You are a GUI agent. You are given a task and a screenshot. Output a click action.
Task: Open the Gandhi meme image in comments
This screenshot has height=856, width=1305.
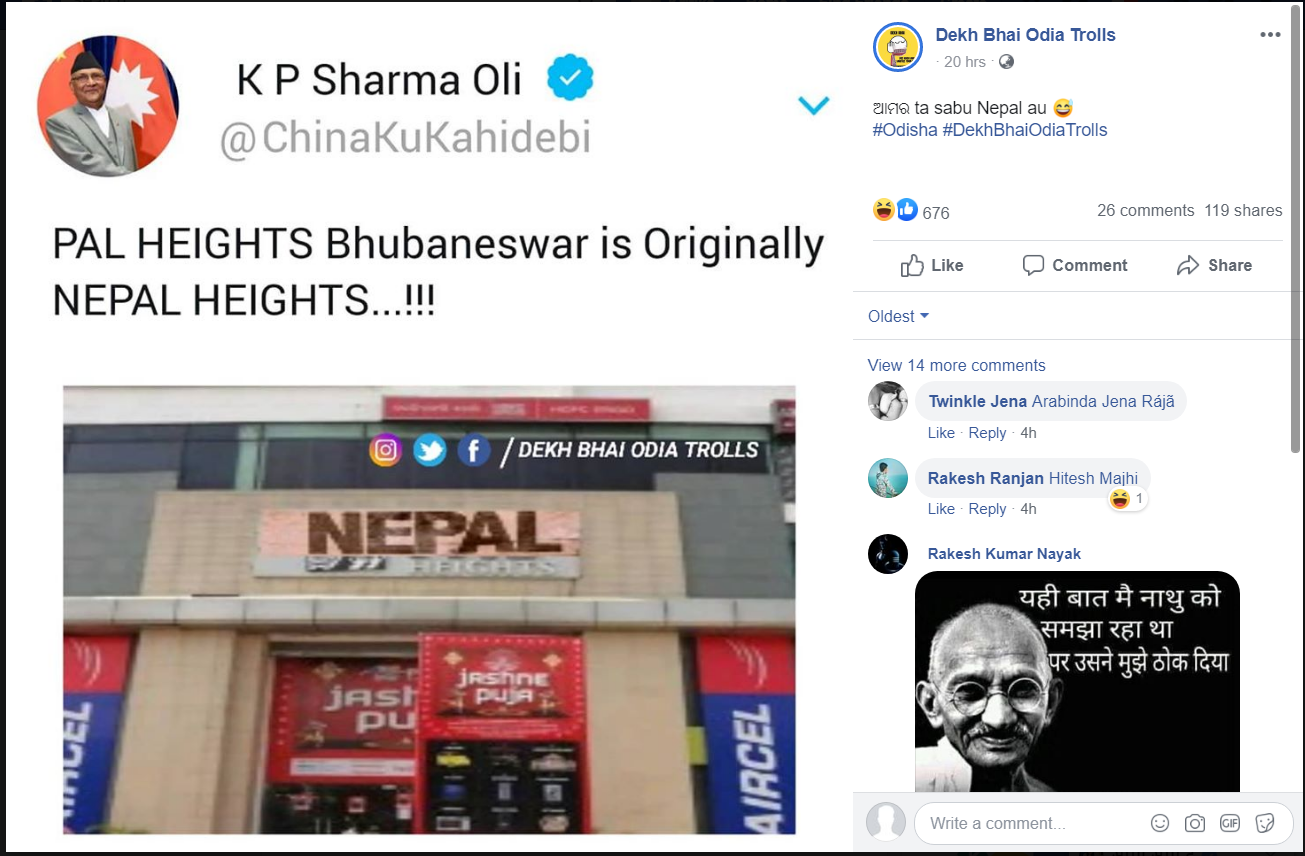(x=1077, y=682)
